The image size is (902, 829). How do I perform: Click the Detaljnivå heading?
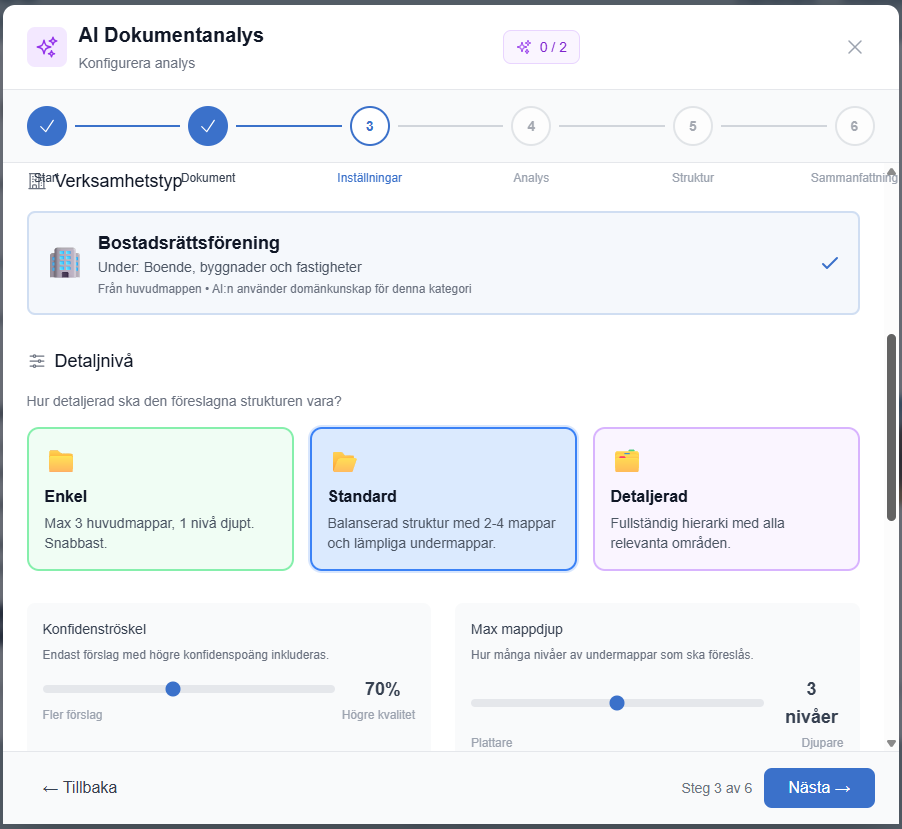point(94,361)
